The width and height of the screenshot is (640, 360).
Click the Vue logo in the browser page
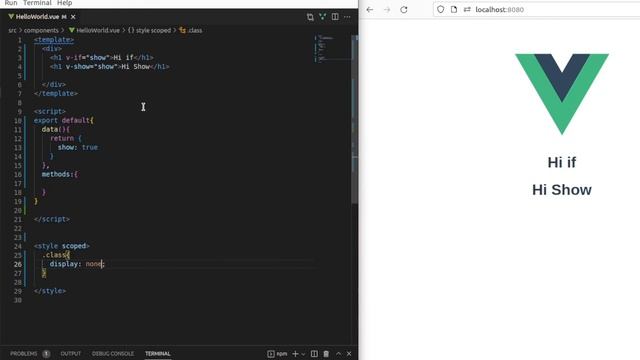pos(562,94)
